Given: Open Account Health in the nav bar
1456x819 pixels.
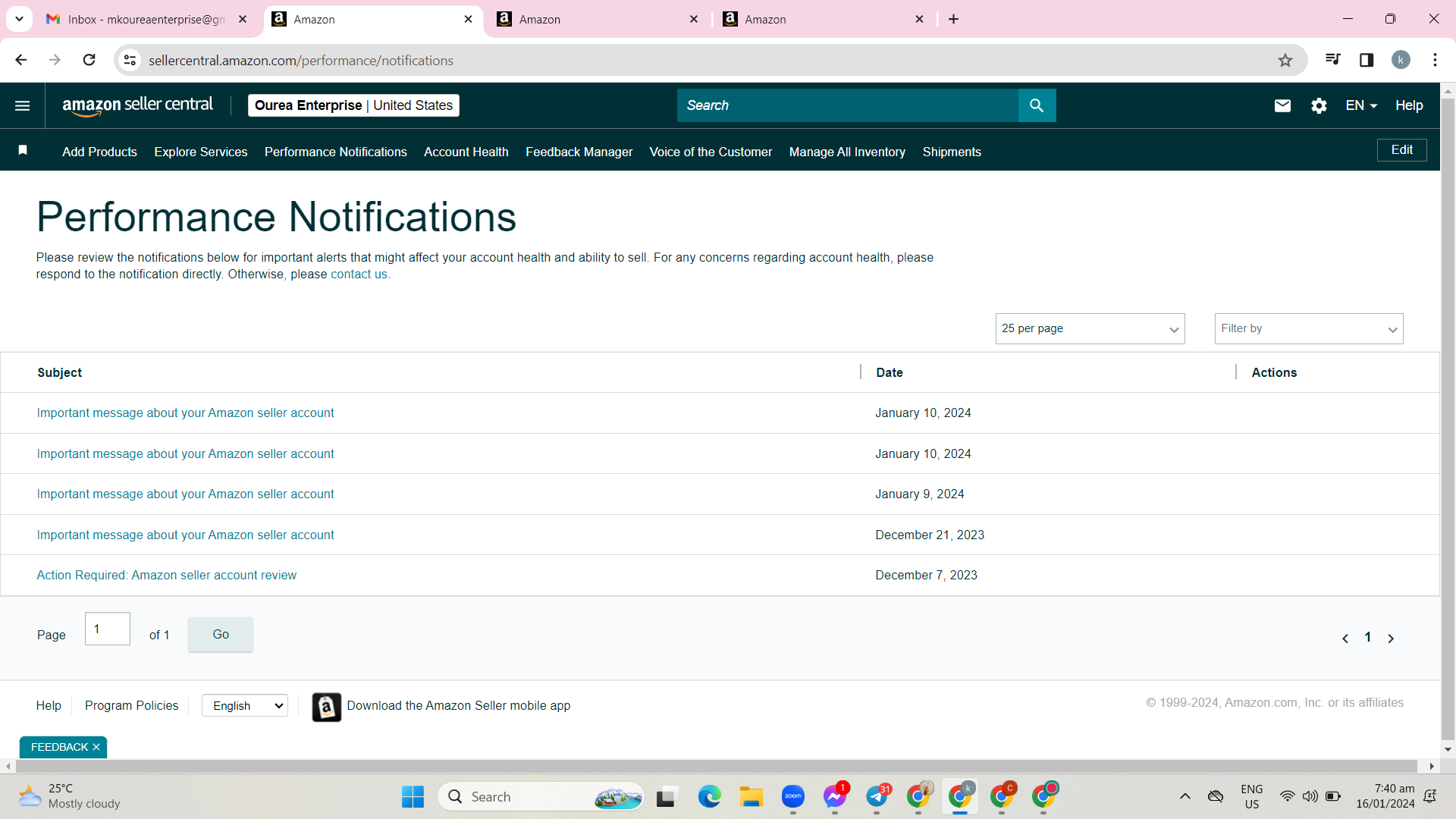Looking at the screenshot, I should (x=466, y=152).
